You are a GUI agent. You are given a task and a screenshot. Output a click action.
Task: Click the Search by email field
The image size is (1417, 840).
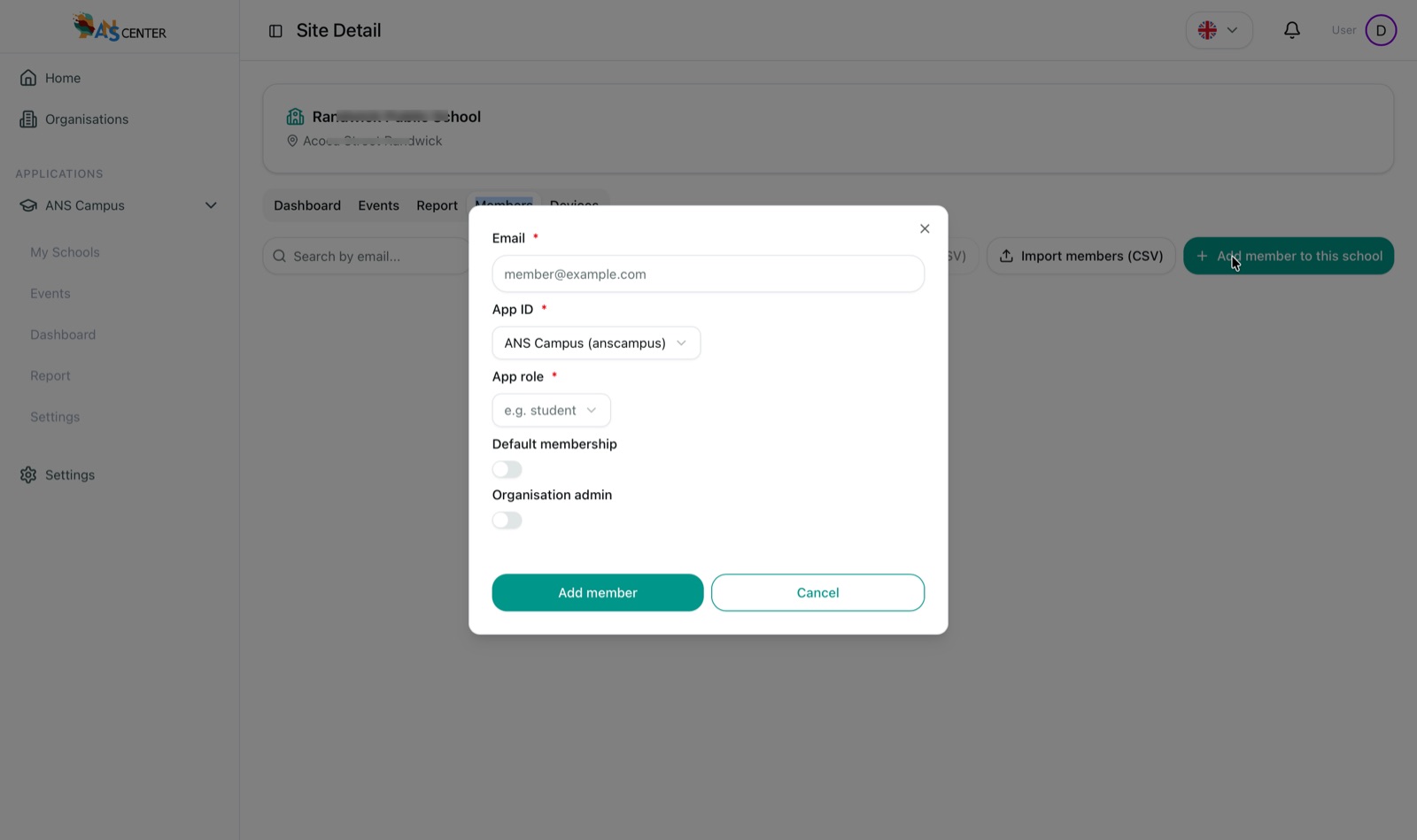366,256
